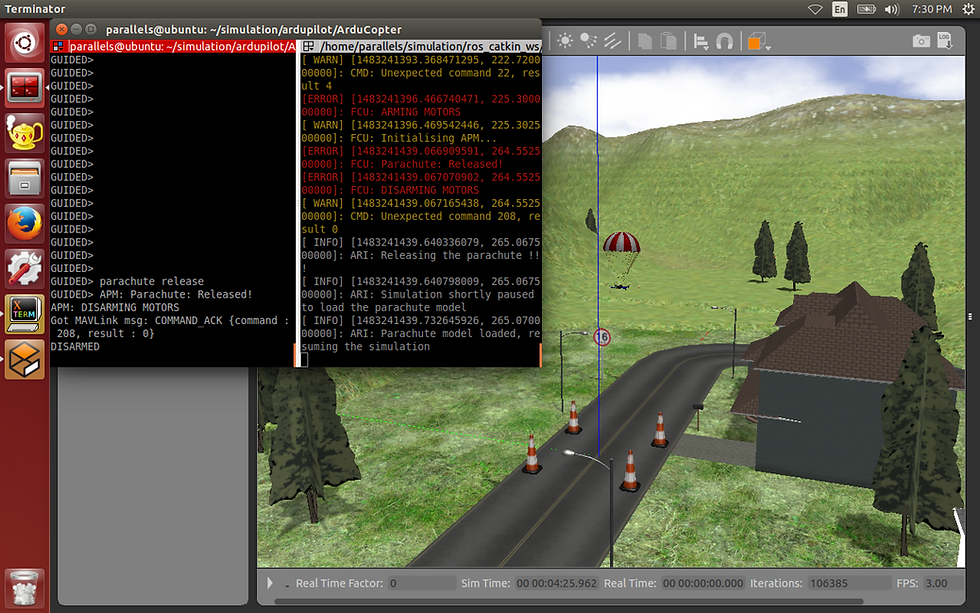Add a point light in Gazebo toolbar
Viewport: 980px width, 613px height.
click(x=565, y=41)
